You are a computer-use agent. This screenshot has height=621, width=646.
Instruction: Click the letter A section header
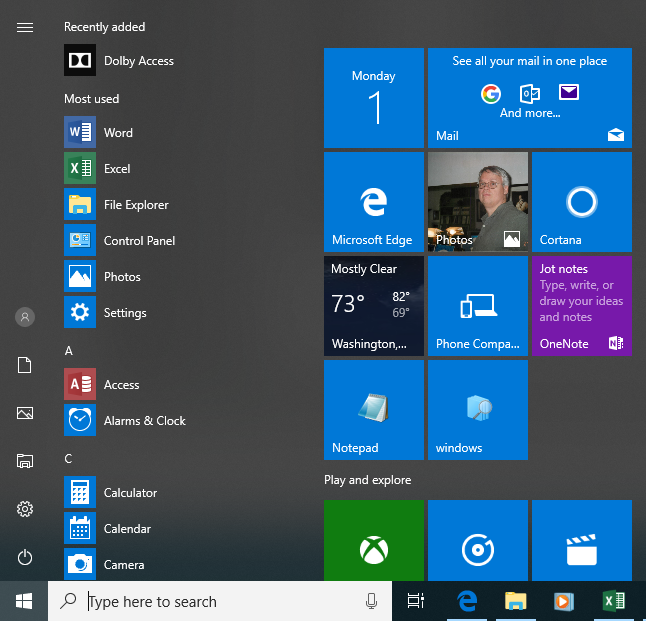[69, 351]
